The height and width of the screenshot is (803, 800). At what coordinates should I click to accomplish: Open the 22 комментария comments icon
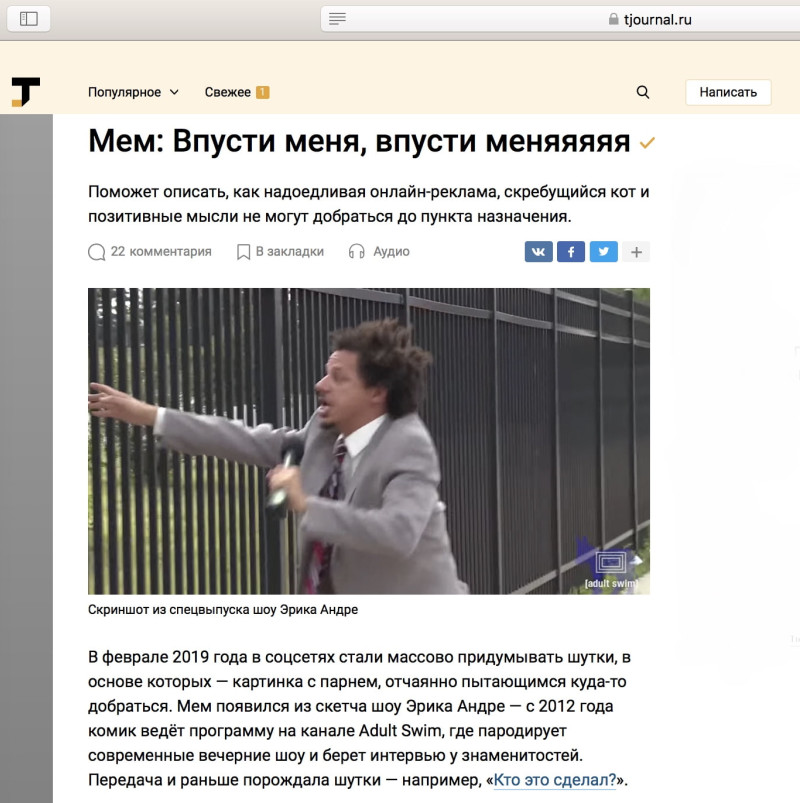click(96, 252)
